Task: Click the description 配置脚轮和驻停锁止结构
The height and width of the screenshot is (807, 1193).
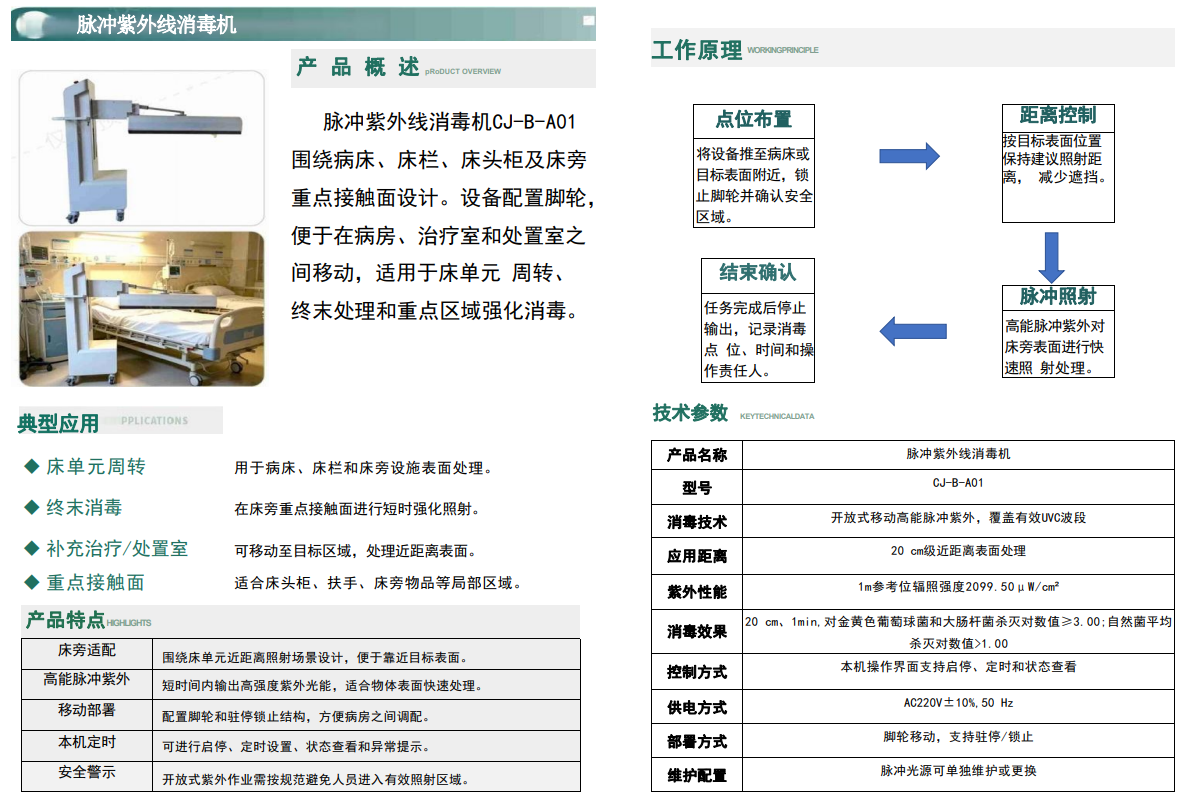Action: tap(296, 717)
